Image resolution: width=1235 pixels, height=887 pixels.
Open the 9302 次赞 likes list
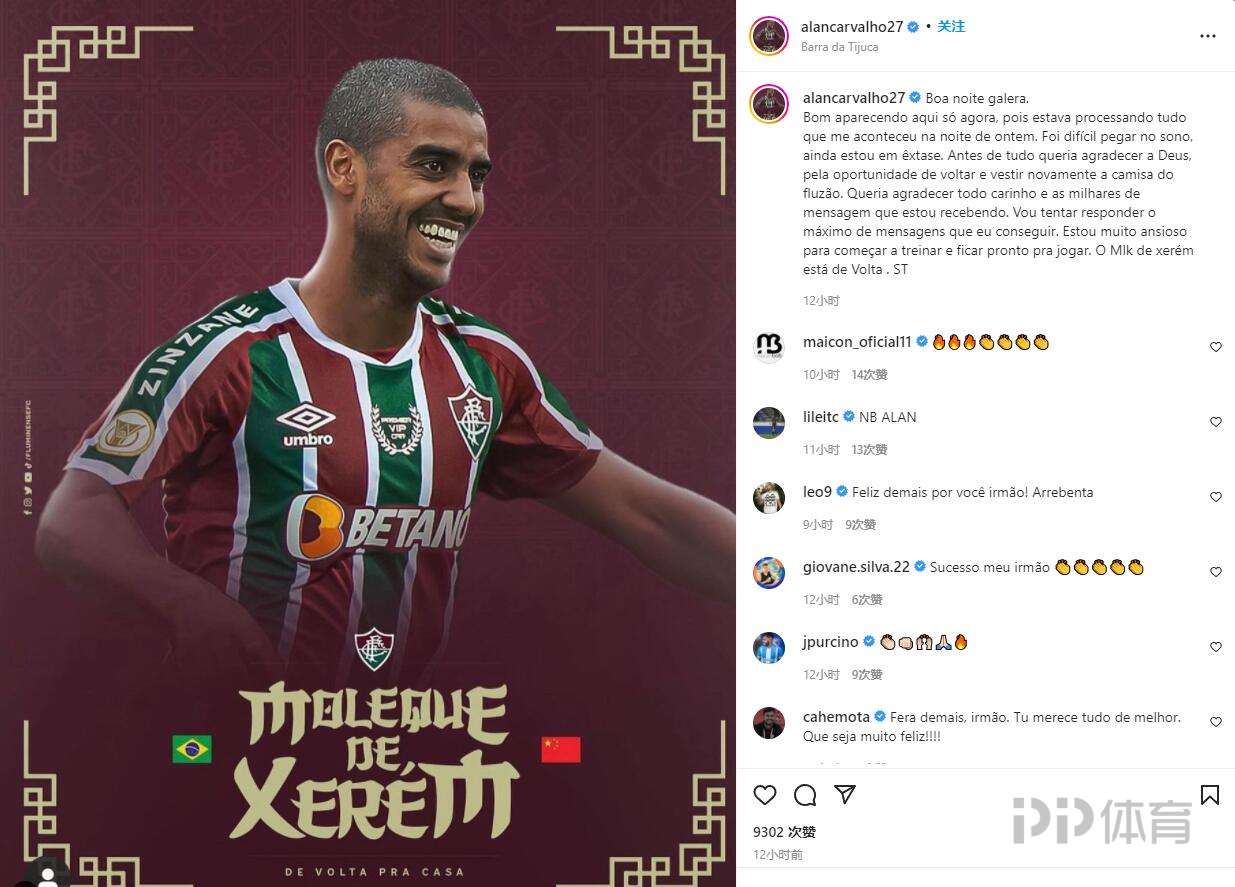point(784,832)
